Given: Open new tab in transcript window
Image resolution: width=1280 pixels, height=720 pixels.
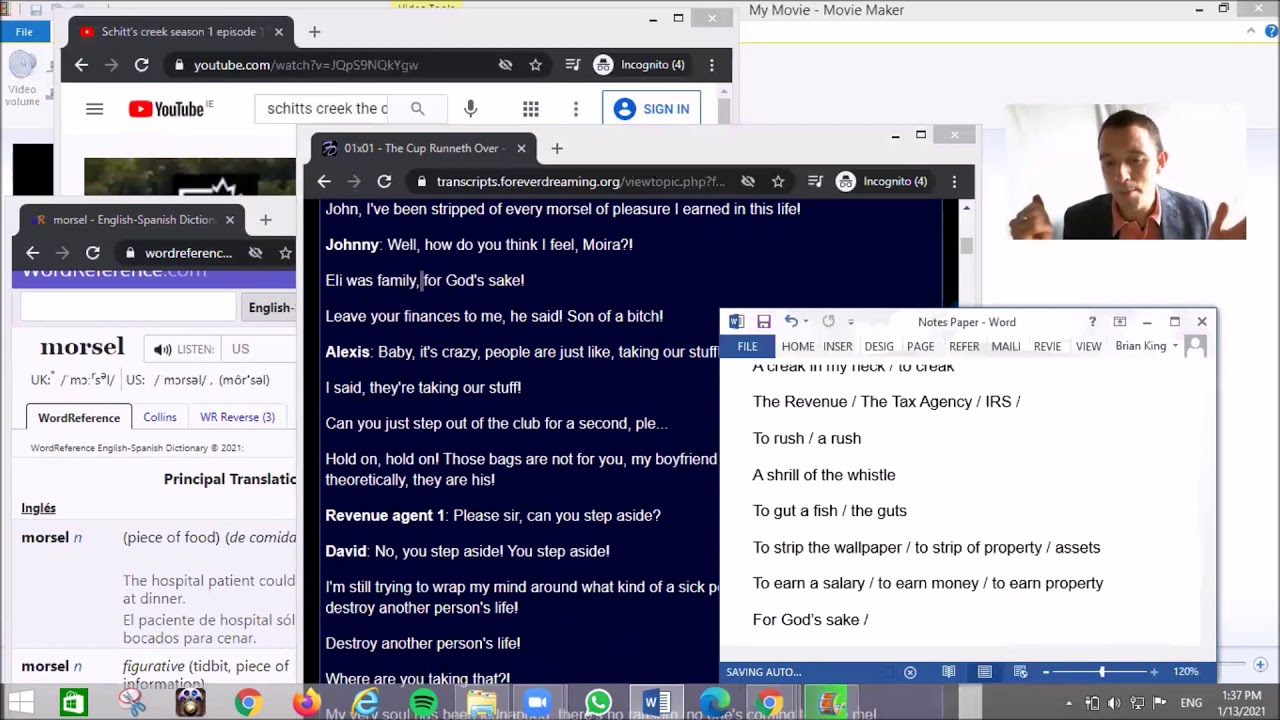Looking at the screenshot, I should click(557, 148).
